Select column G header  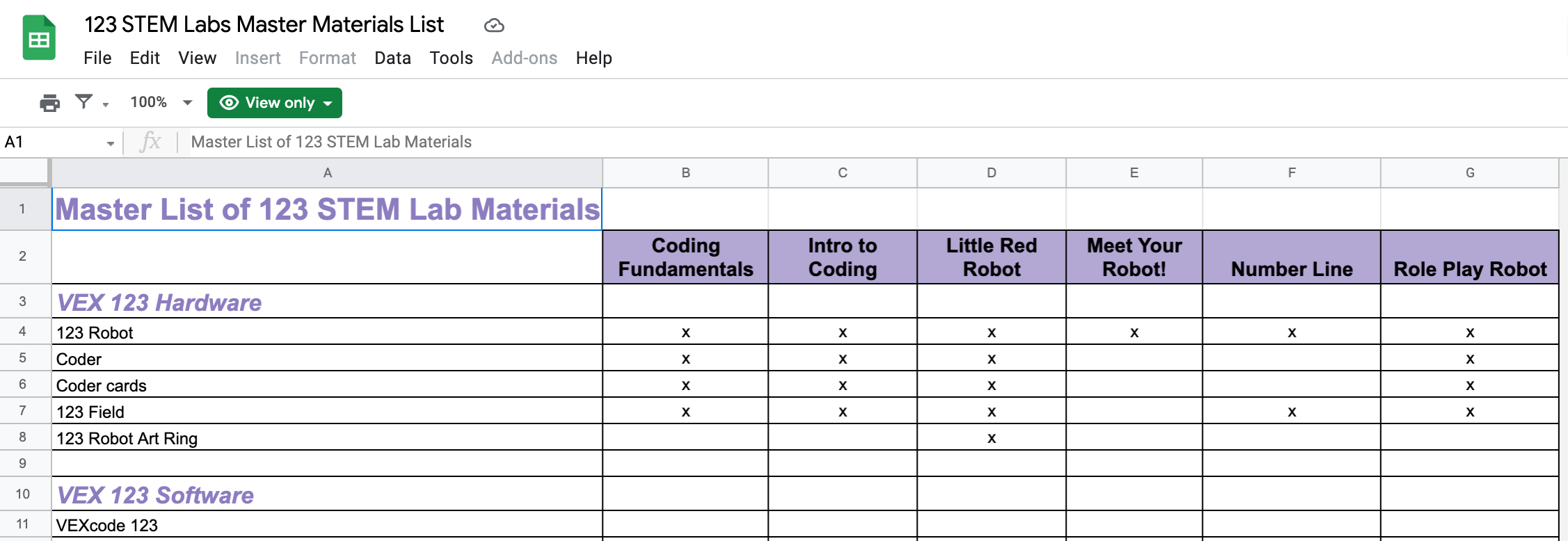(1469, 172)
